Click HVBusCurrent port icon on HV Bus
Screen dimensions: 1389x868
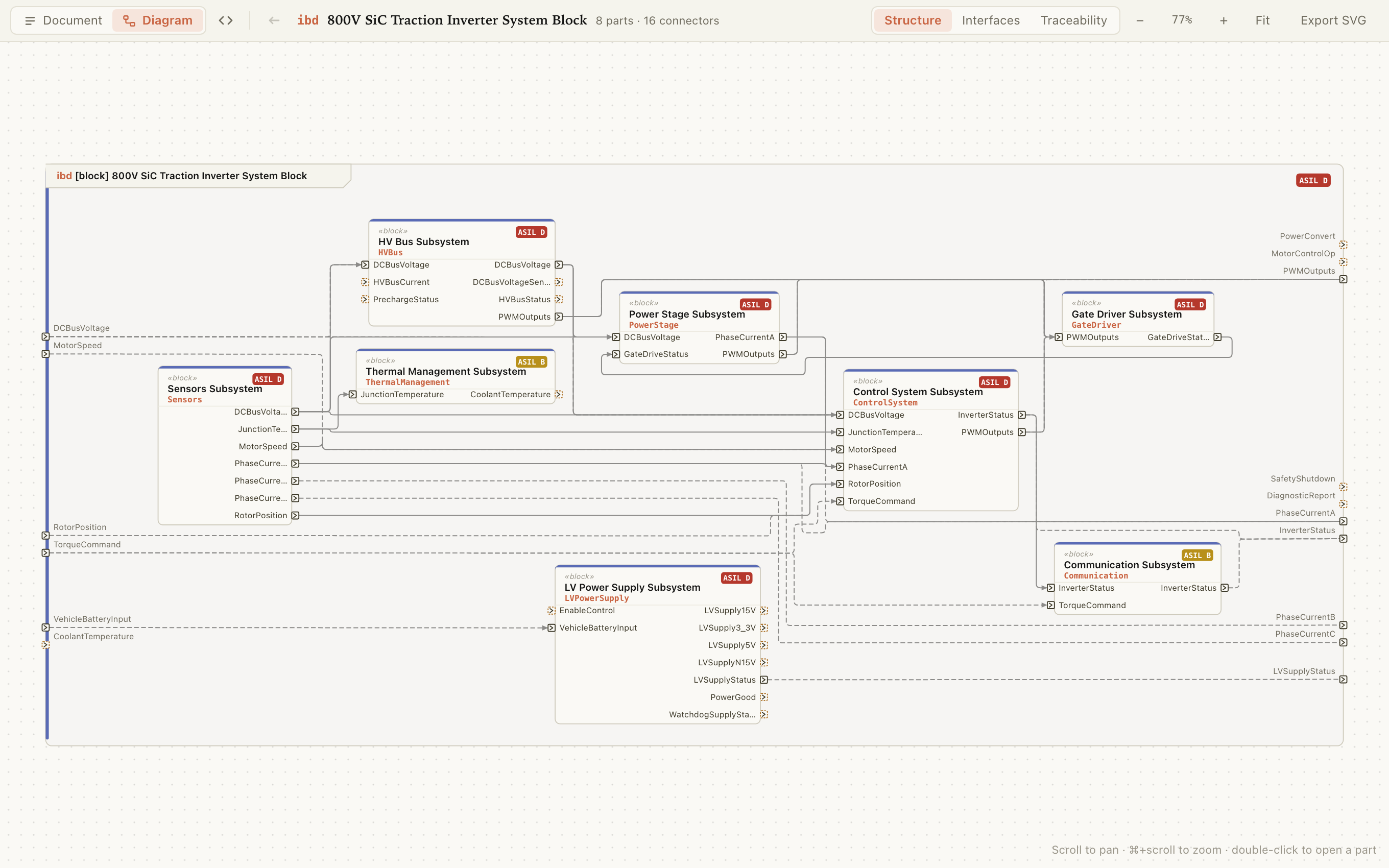[x=365, y=282]
